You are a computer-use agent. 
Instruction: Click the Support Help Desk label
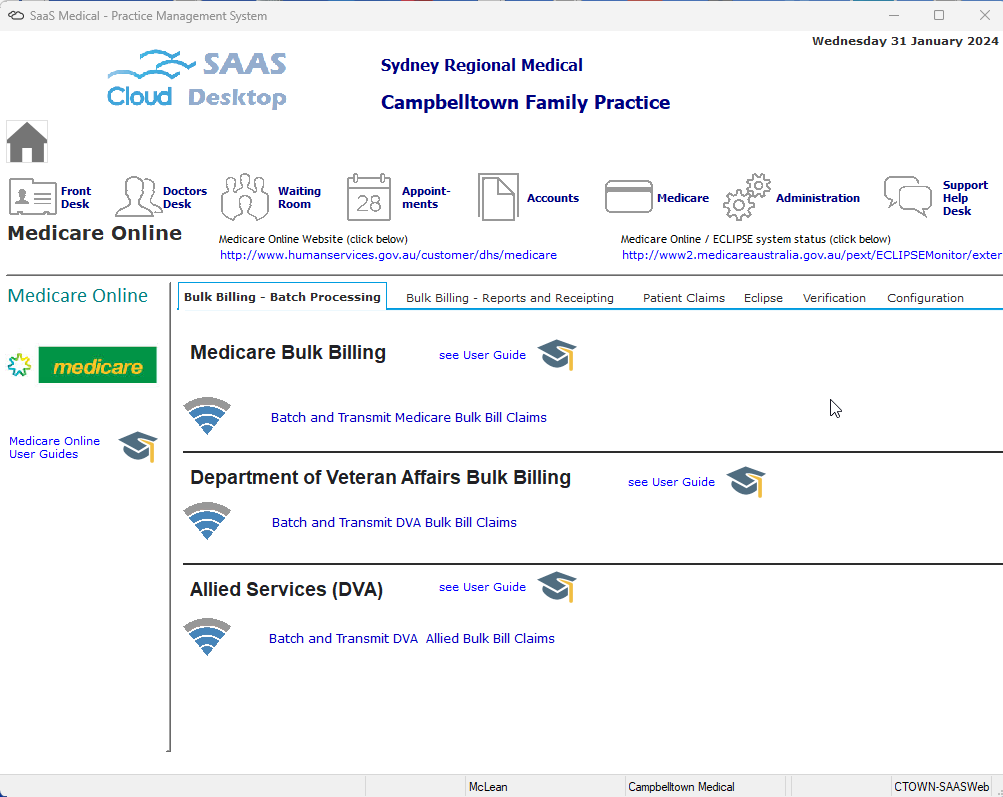pos(965,198)
